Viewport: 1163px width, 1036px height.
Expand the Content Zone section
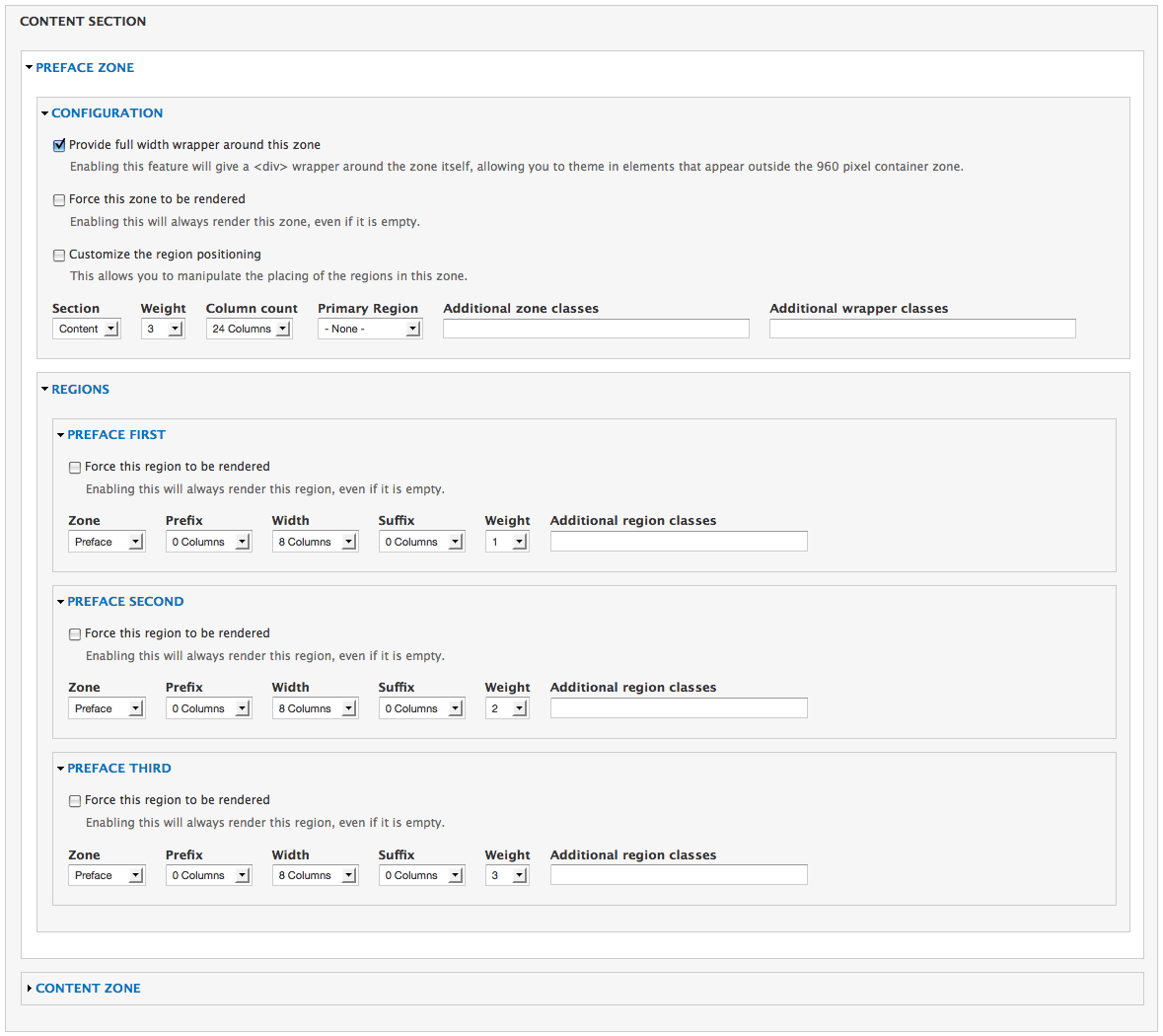click(x=88, y=988)
